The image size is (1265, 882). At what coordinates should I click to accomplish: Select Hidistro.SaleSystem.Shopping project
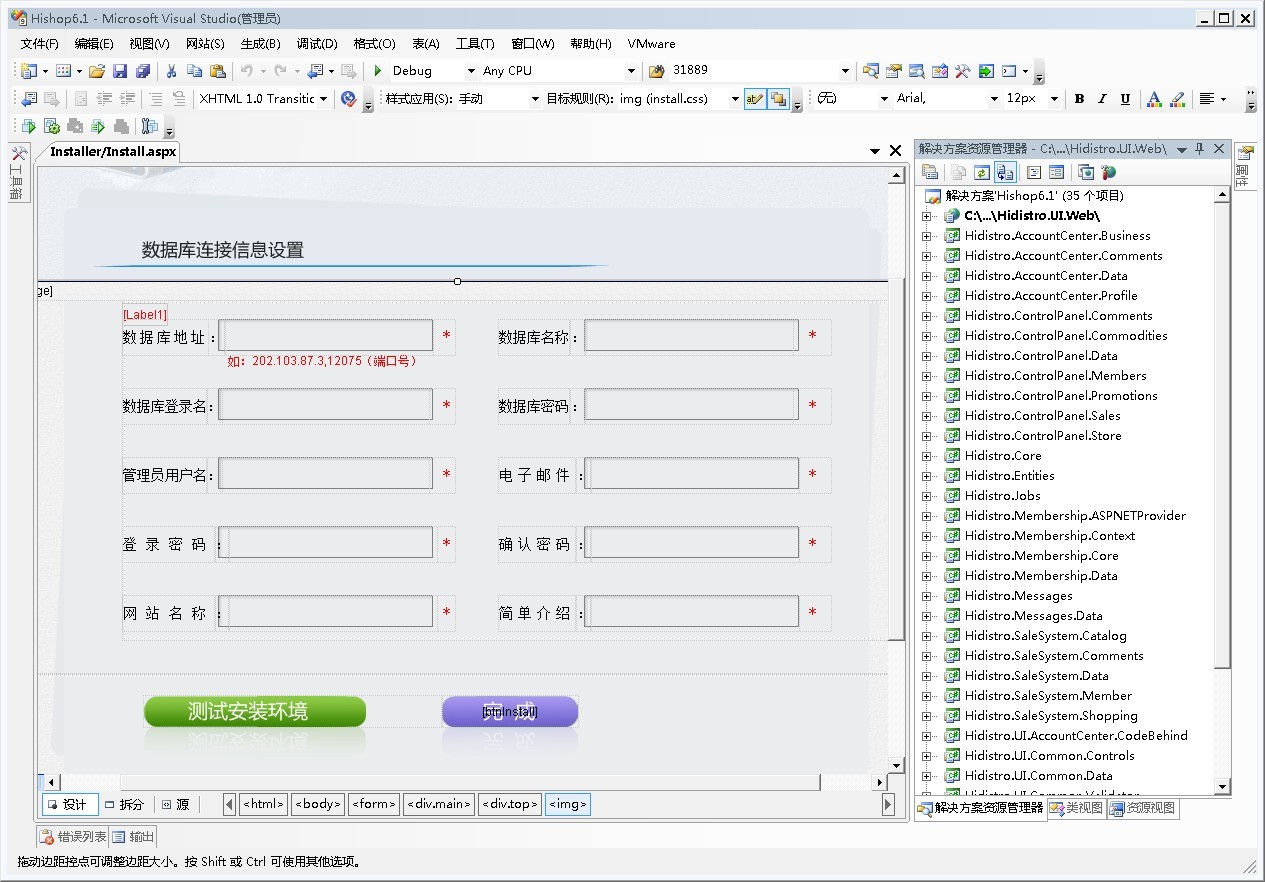click(1051, 716)
